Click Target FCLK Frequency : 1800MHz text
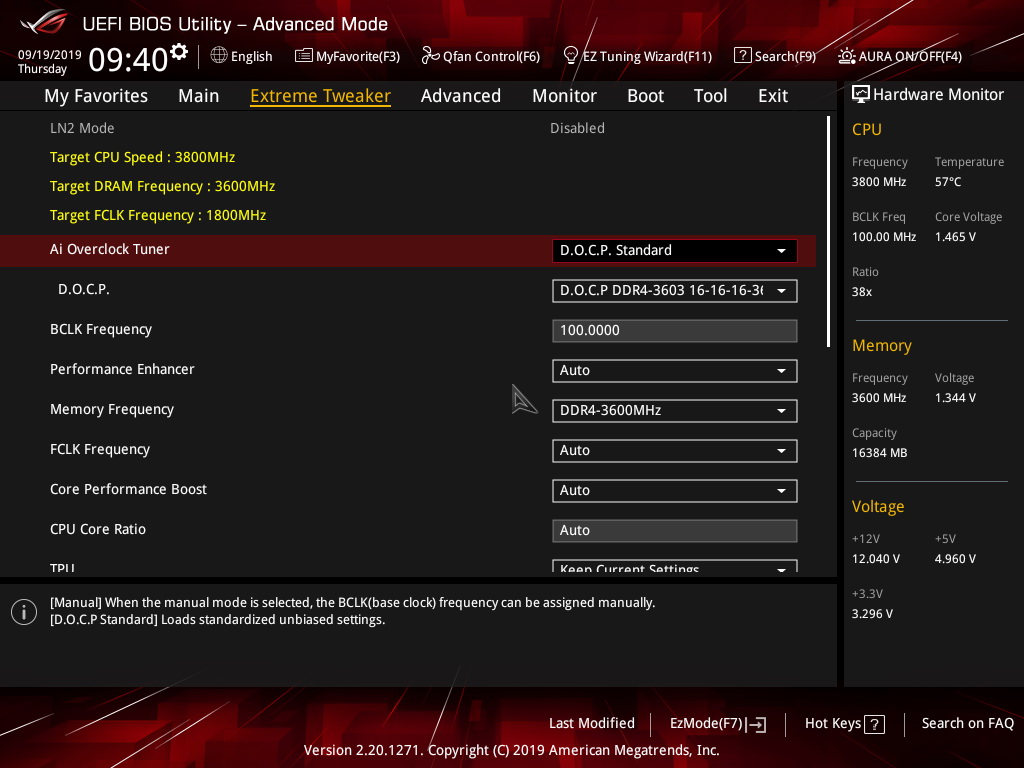Image resolution: width=1024 pixels, height=768 pixels. [158, 215]
